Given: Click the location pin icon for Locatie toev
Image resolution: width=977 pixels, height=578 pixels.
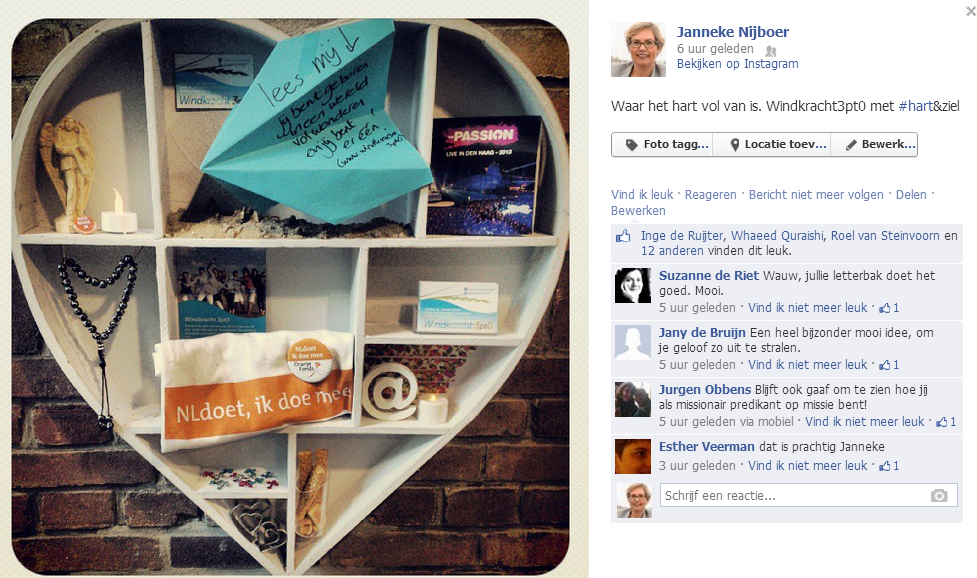Looking at the screenshot, I should coord(735,144).
